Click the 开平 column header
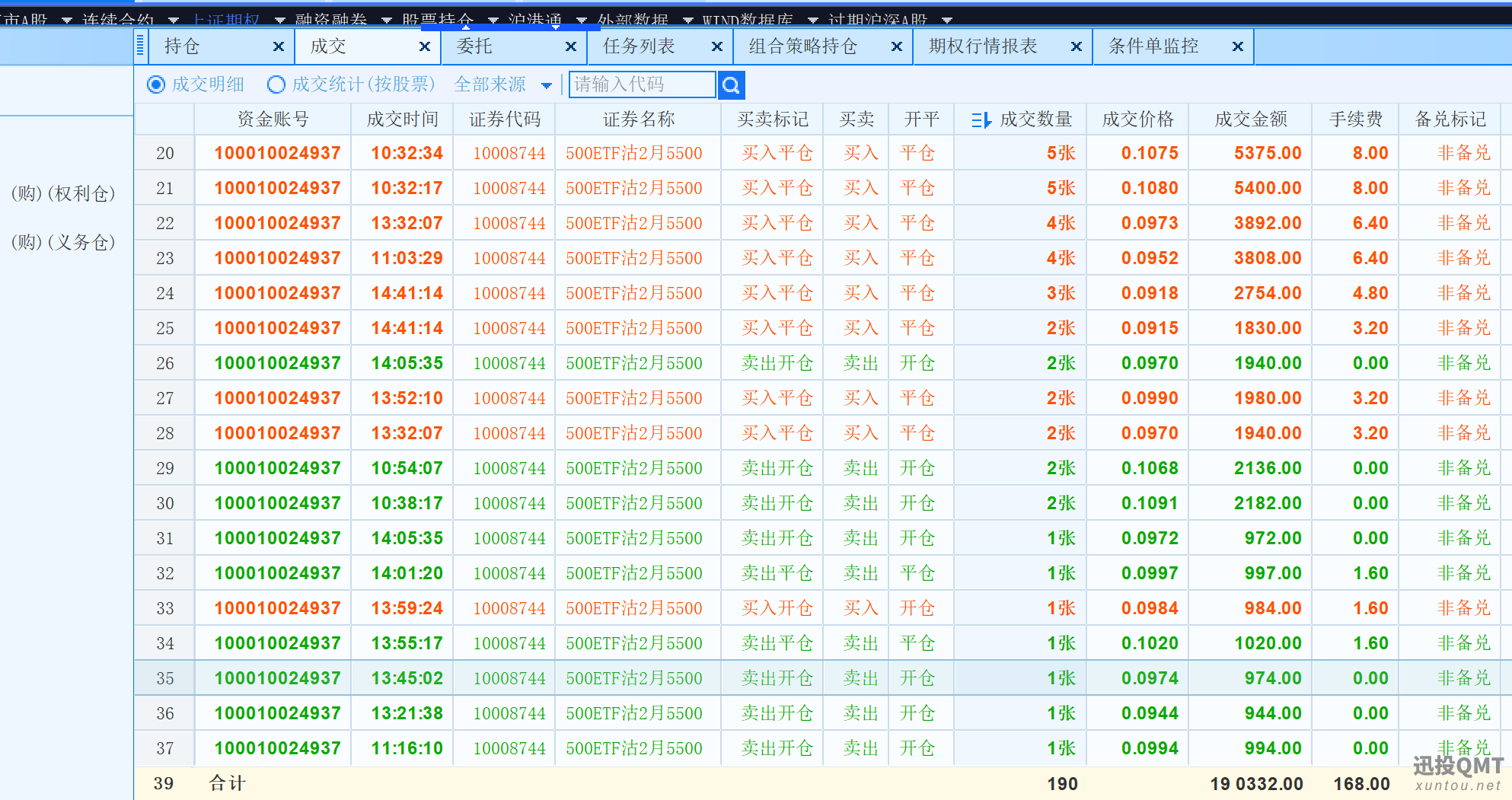The image size is (1512, 800). click(x=922, y=120)
